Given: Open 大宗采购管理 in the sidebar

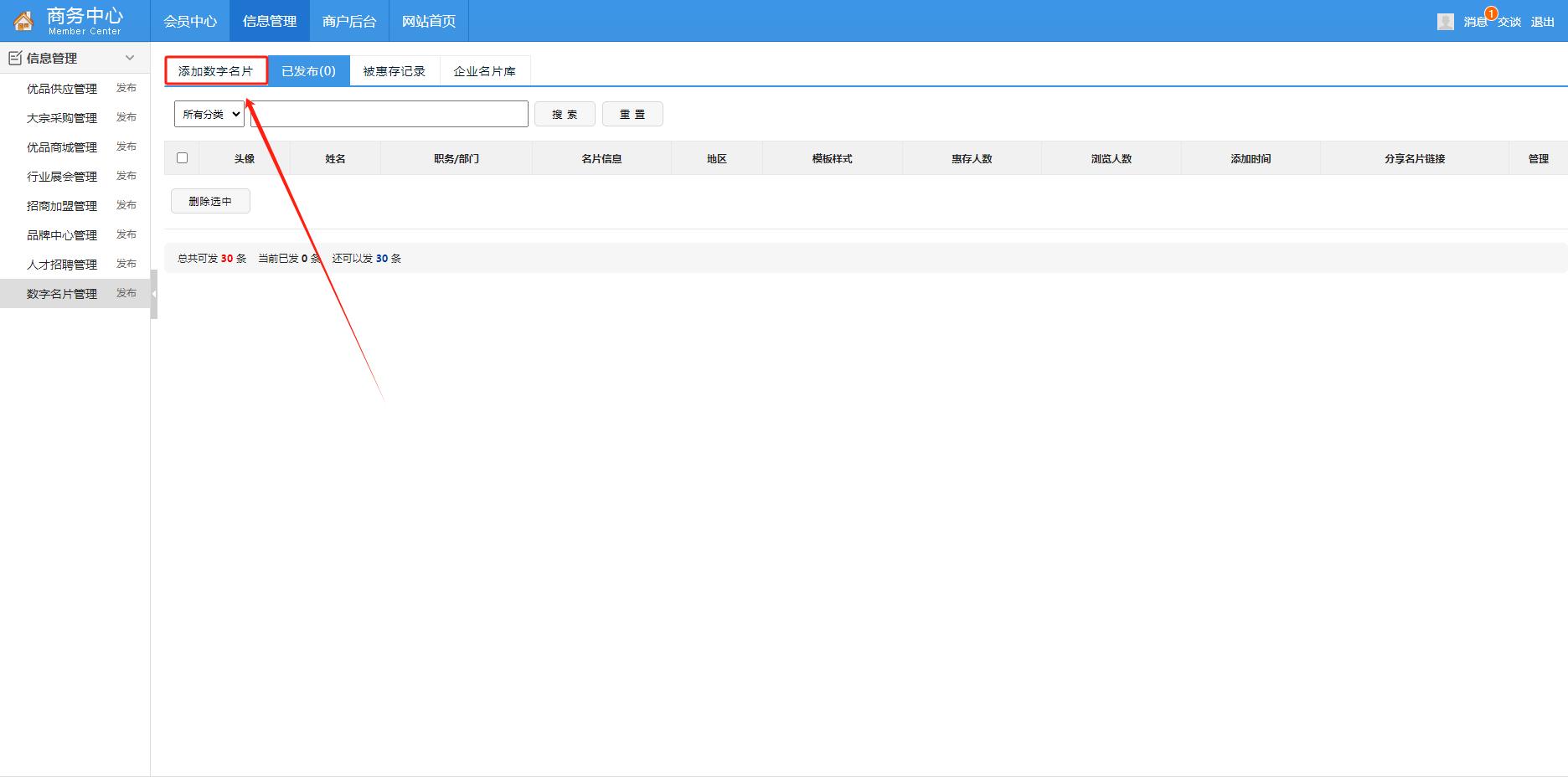Looking at the screenshot, I should (62, 118).
